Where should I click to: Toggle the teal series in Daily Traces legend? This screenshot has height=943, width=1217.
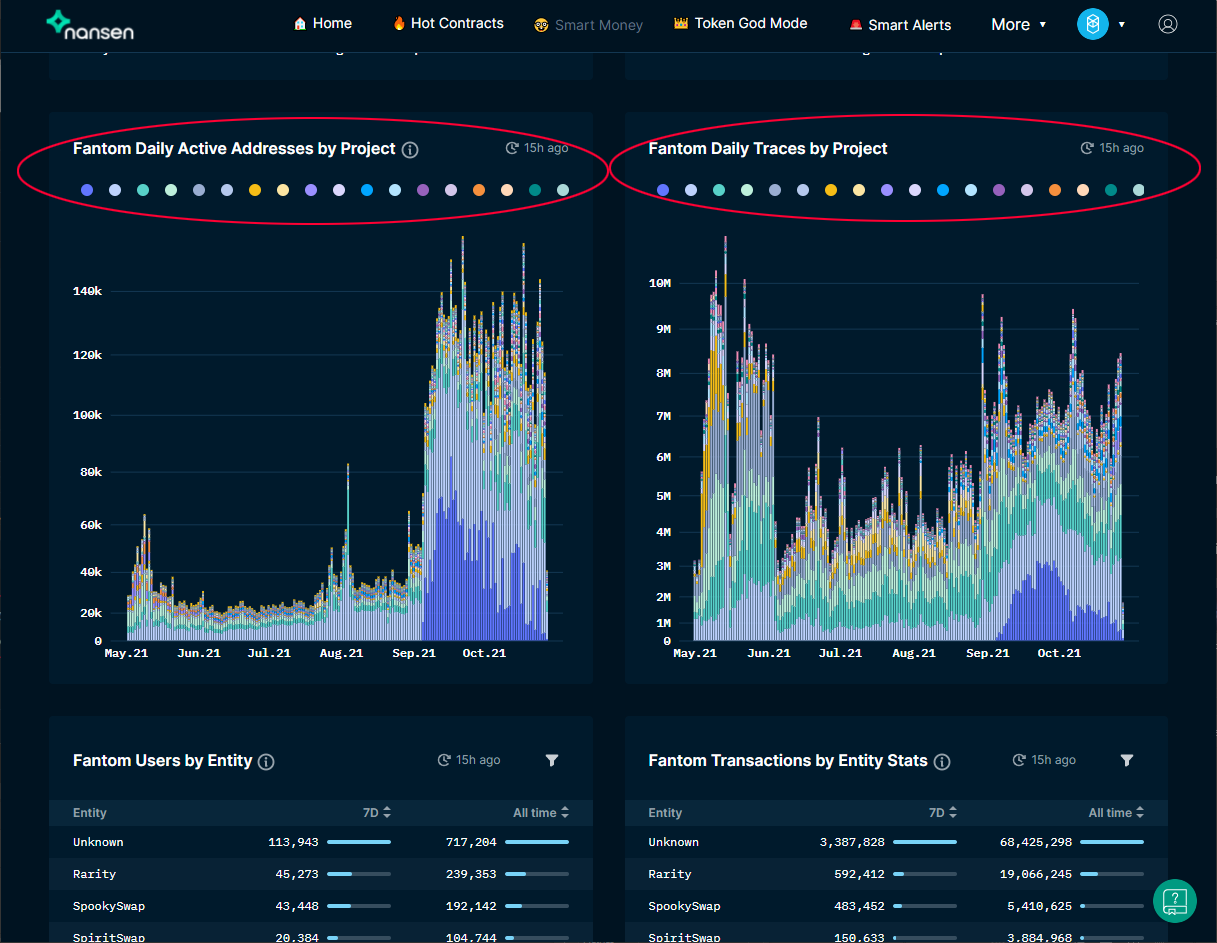[x=719, y=189]
